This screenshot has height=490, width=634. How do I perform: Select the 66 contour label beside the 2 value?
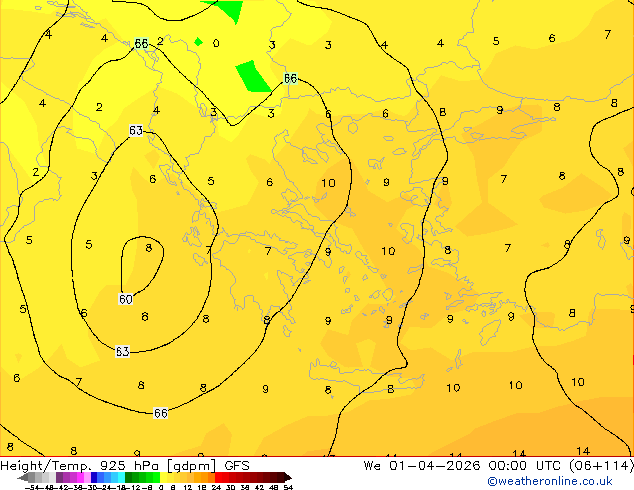pyautogui.click(x=141, y=43)
